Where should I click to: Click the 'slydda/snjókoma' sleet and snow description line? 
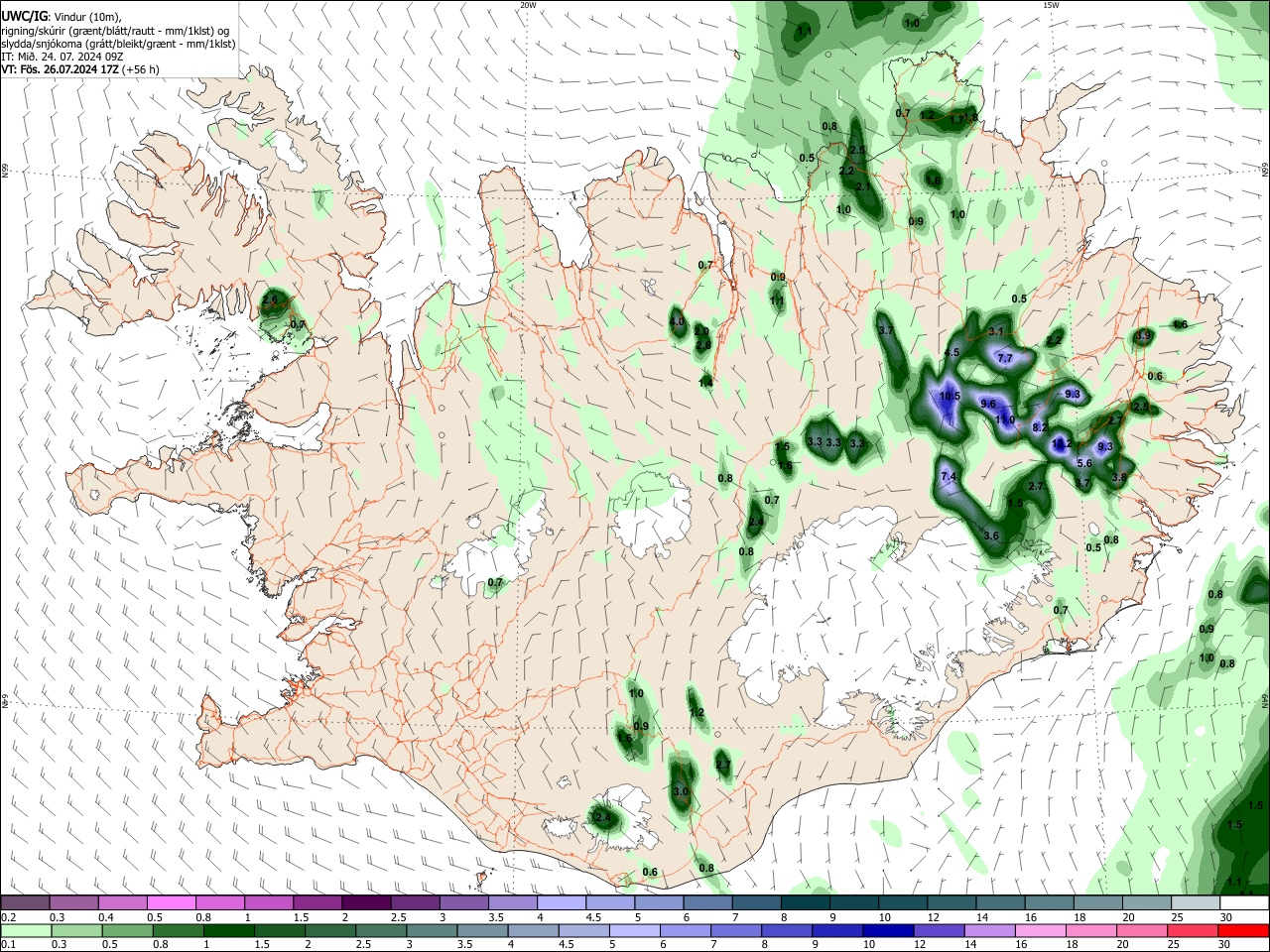pyautogui.click(x=118, y=44)
